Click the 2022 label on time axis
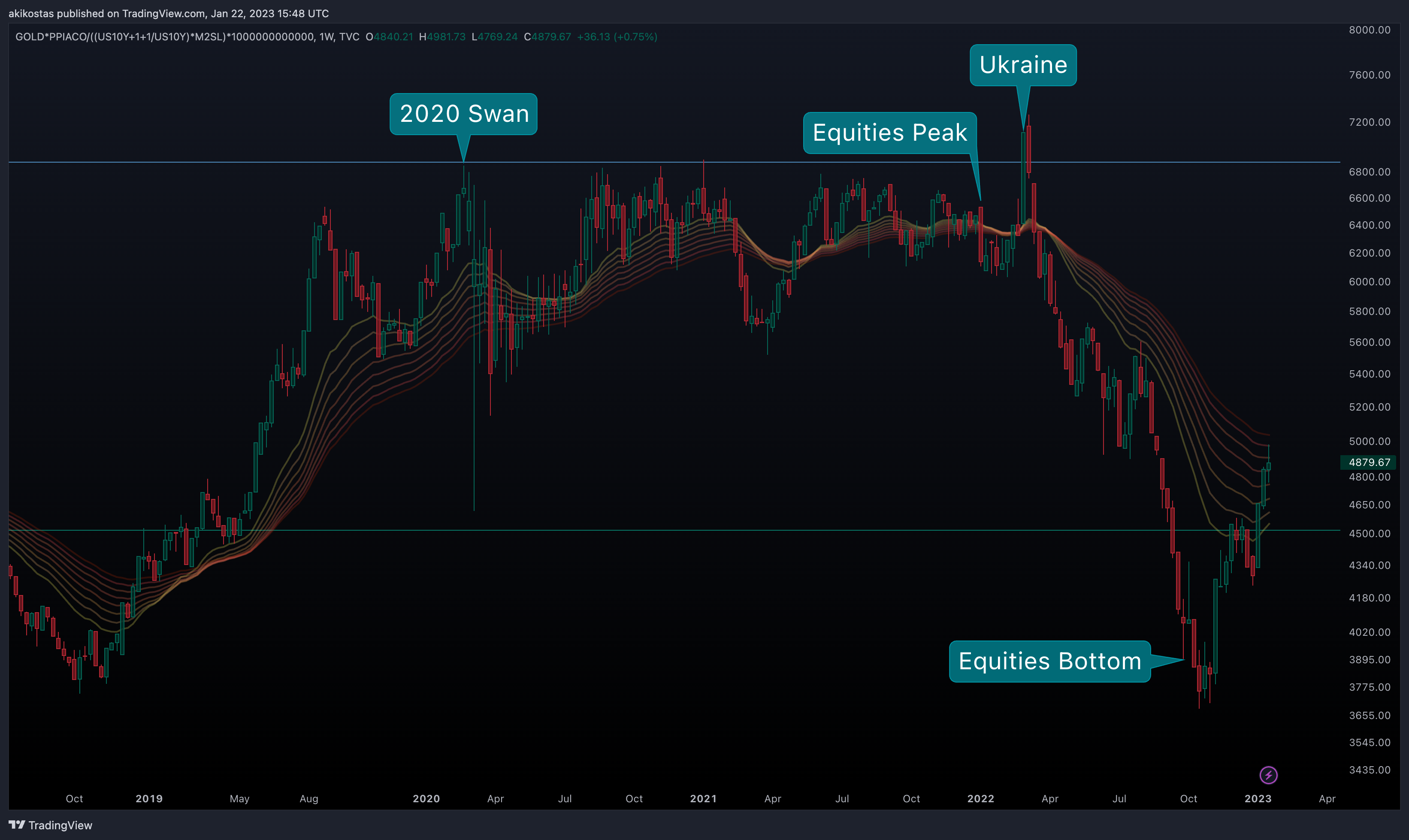The width and height of the screenshot is (1409, 840). 980,799
